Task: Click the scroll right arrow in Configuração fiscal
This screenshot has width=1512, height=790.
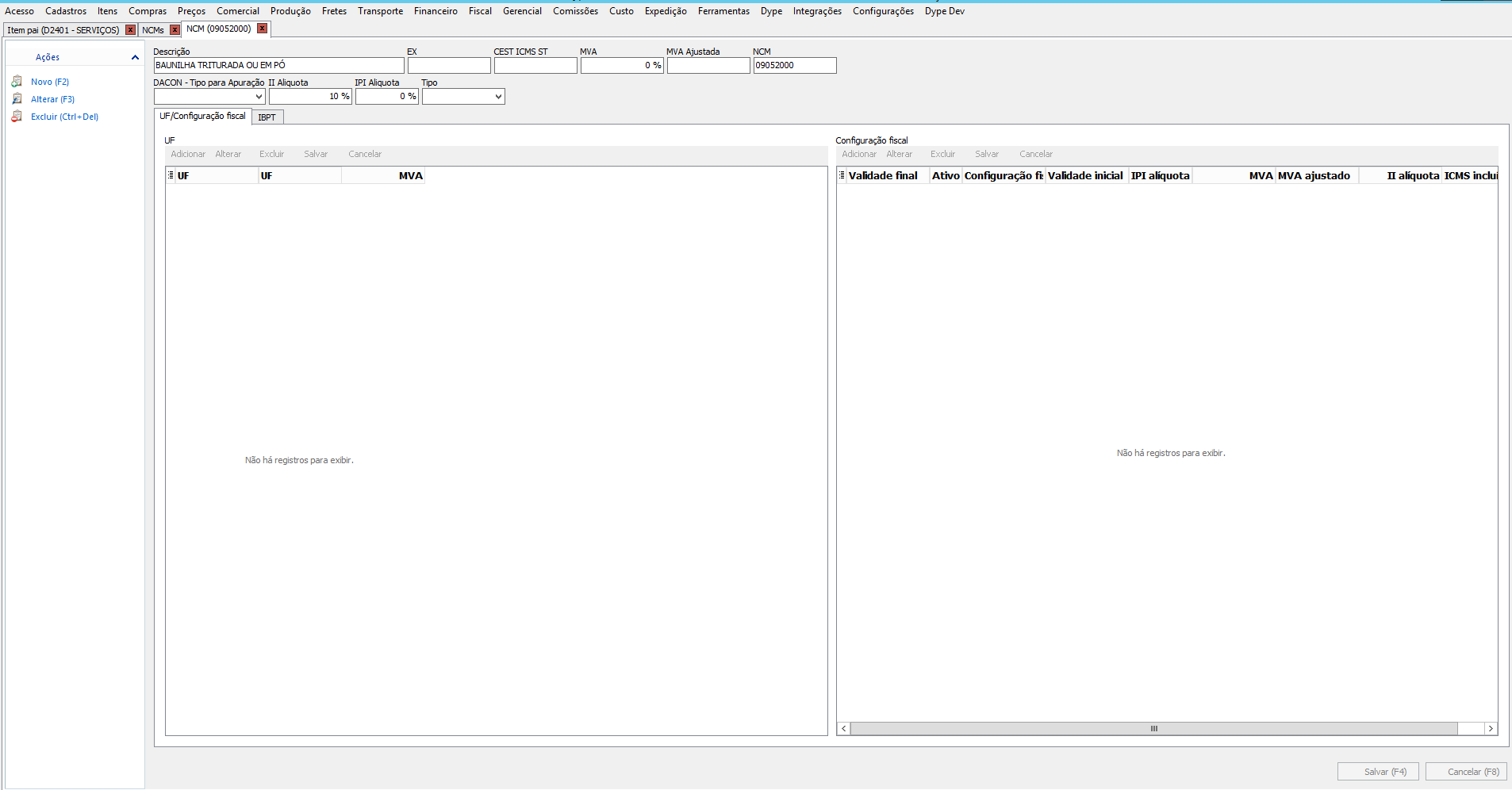Action: [1491, 729]
